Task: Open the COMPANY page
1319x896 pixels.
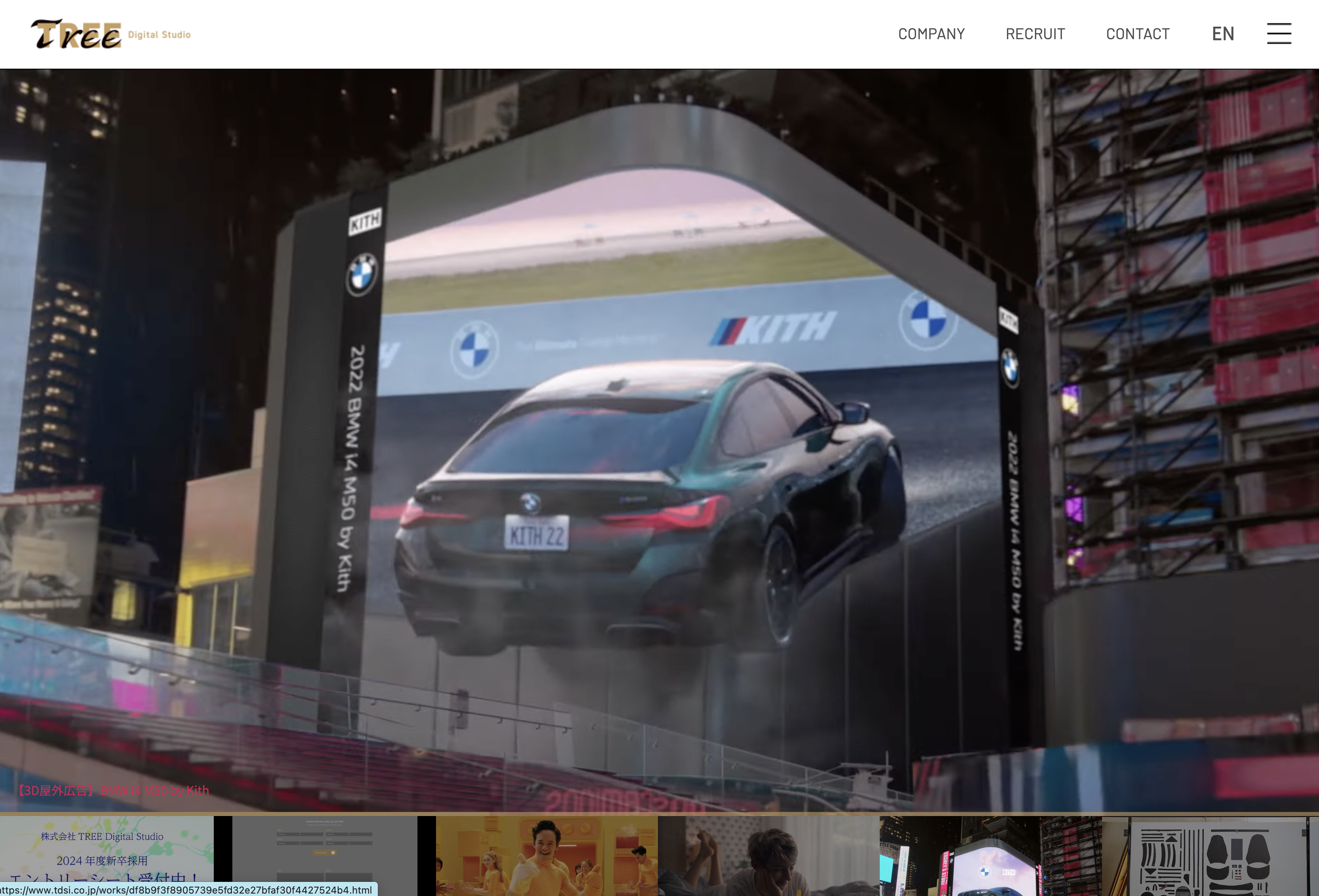Action: click(x=931, y=34)
